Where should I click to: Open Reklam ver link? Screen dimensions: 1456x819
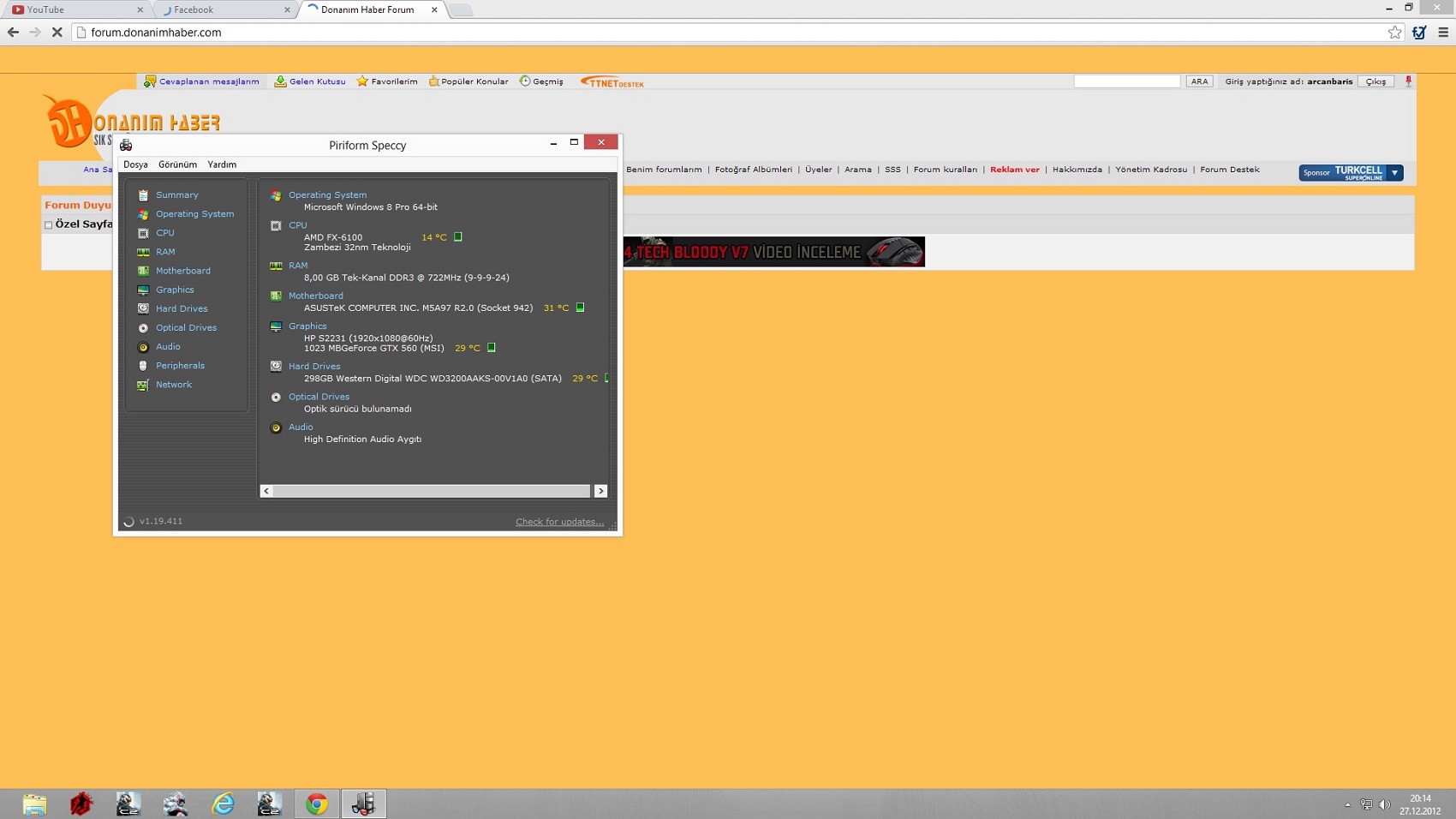coord(1015,170)
